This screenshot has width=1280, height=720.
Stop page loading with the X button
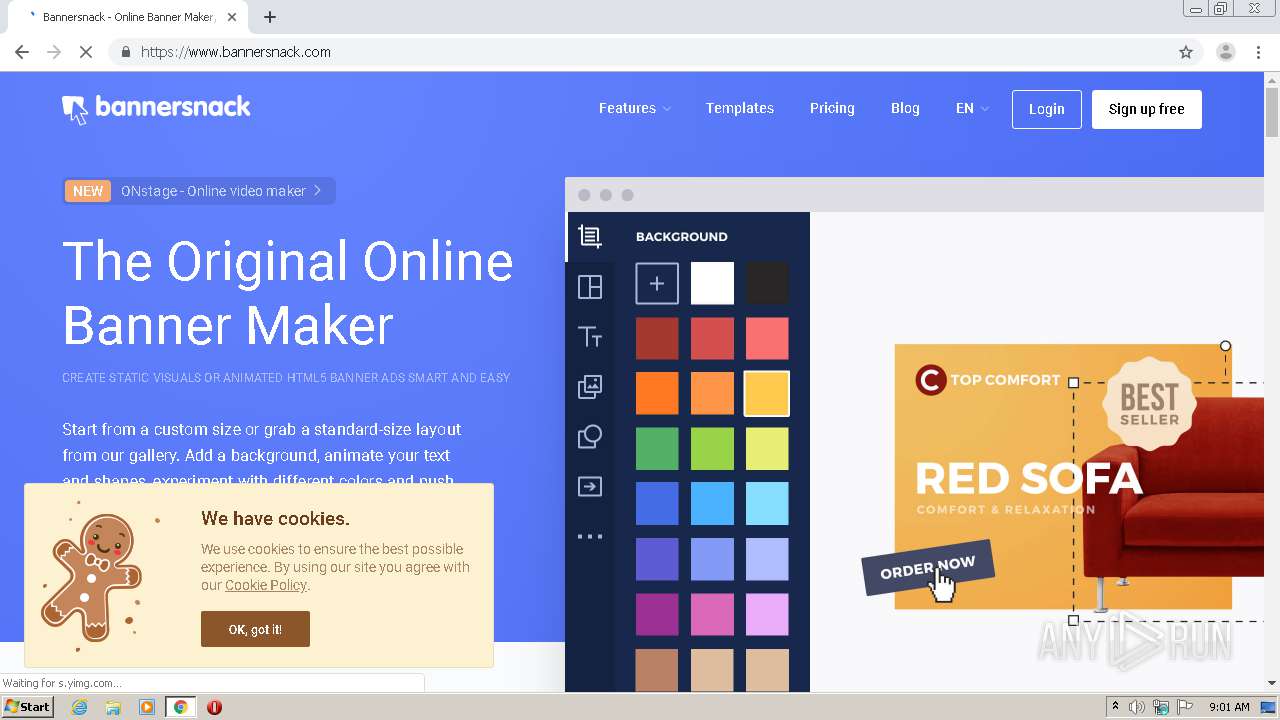pos(86,52)
